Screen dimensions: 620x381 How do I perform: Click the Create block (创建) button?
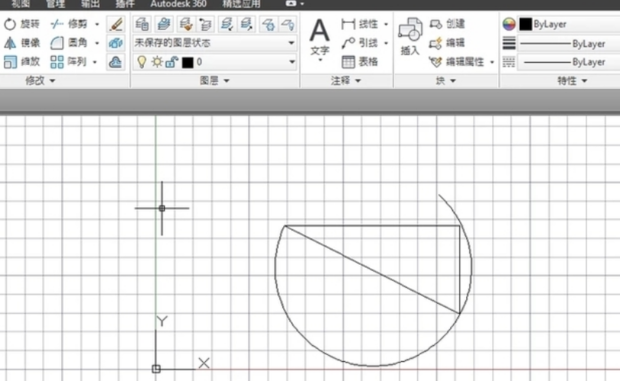click(x=447, y=24)
